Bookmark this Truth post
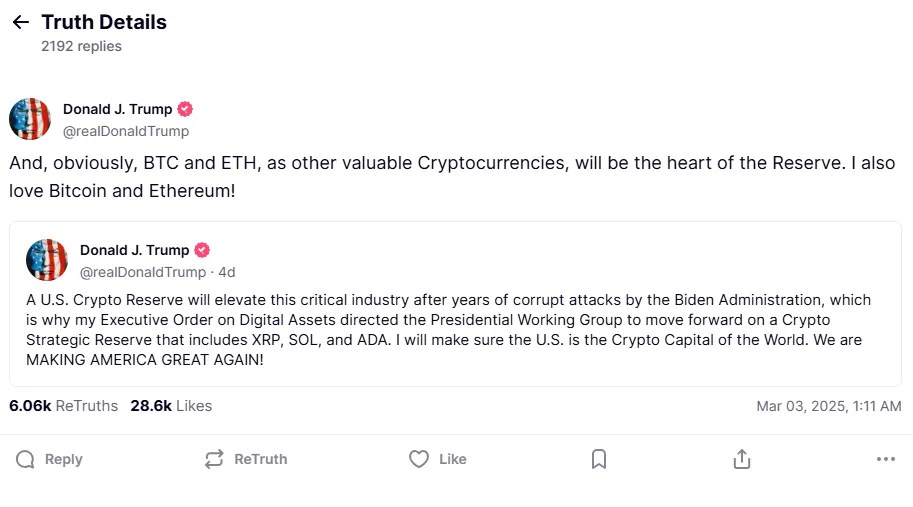The image size is (913, 507). tap(598, 459)
